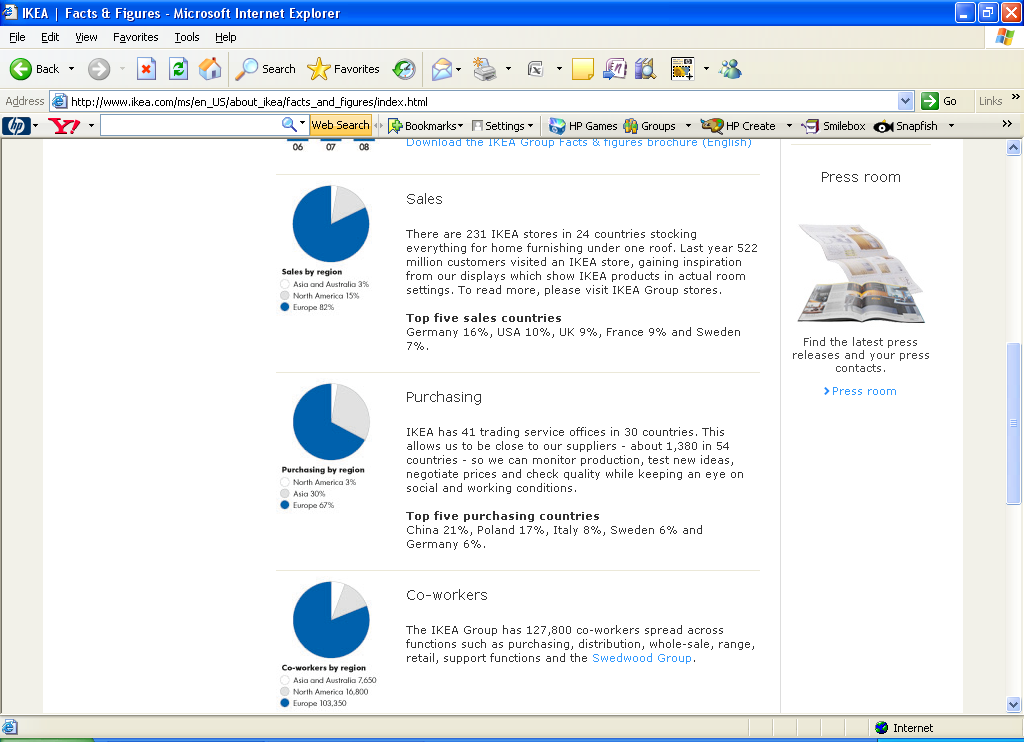Viewport: 1024px width, 742px height.
Task: Click inside the Yahoo search text box
Action: [190, 126]
